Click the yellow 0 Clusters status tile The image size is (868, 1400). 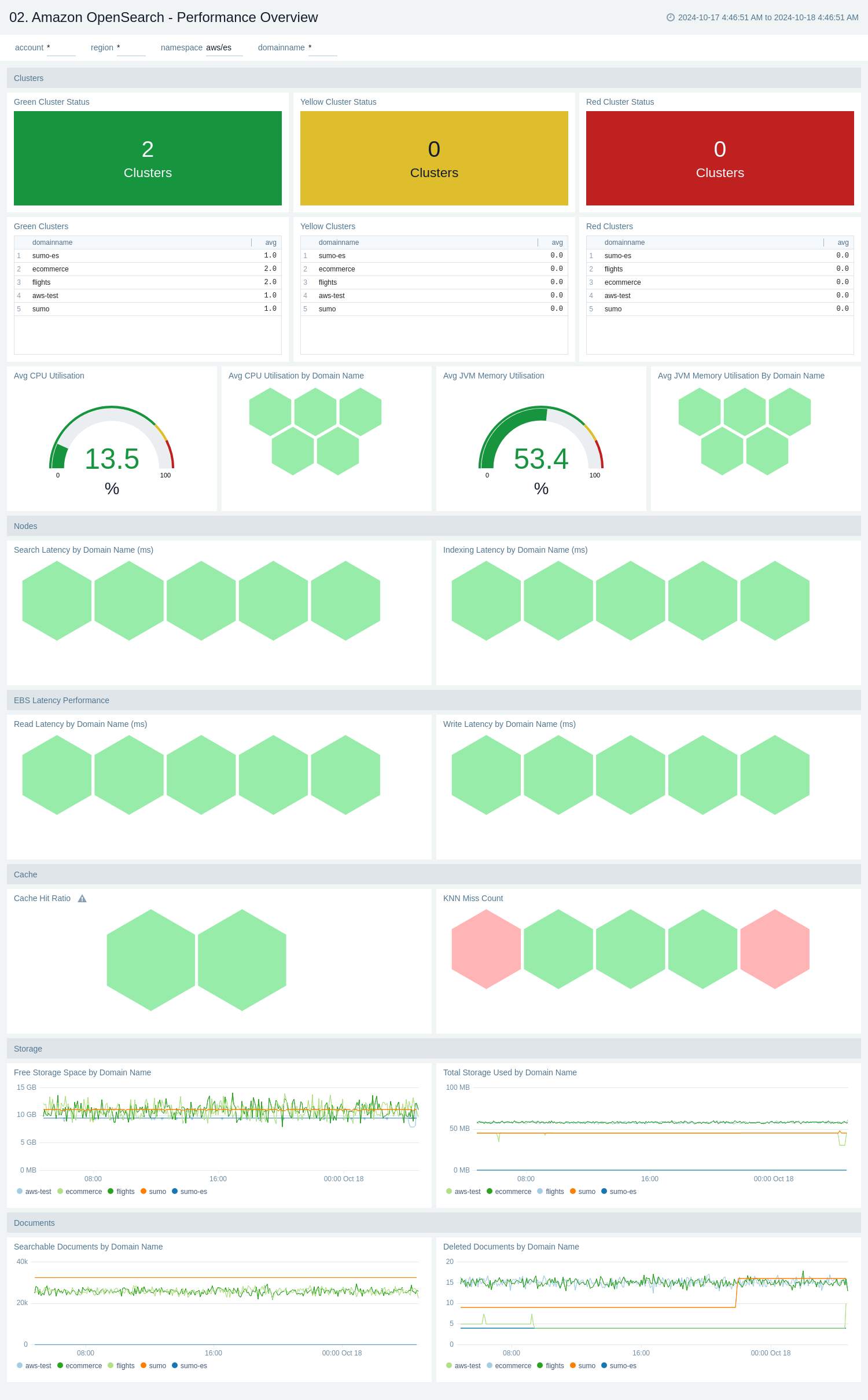pos(434,158)
